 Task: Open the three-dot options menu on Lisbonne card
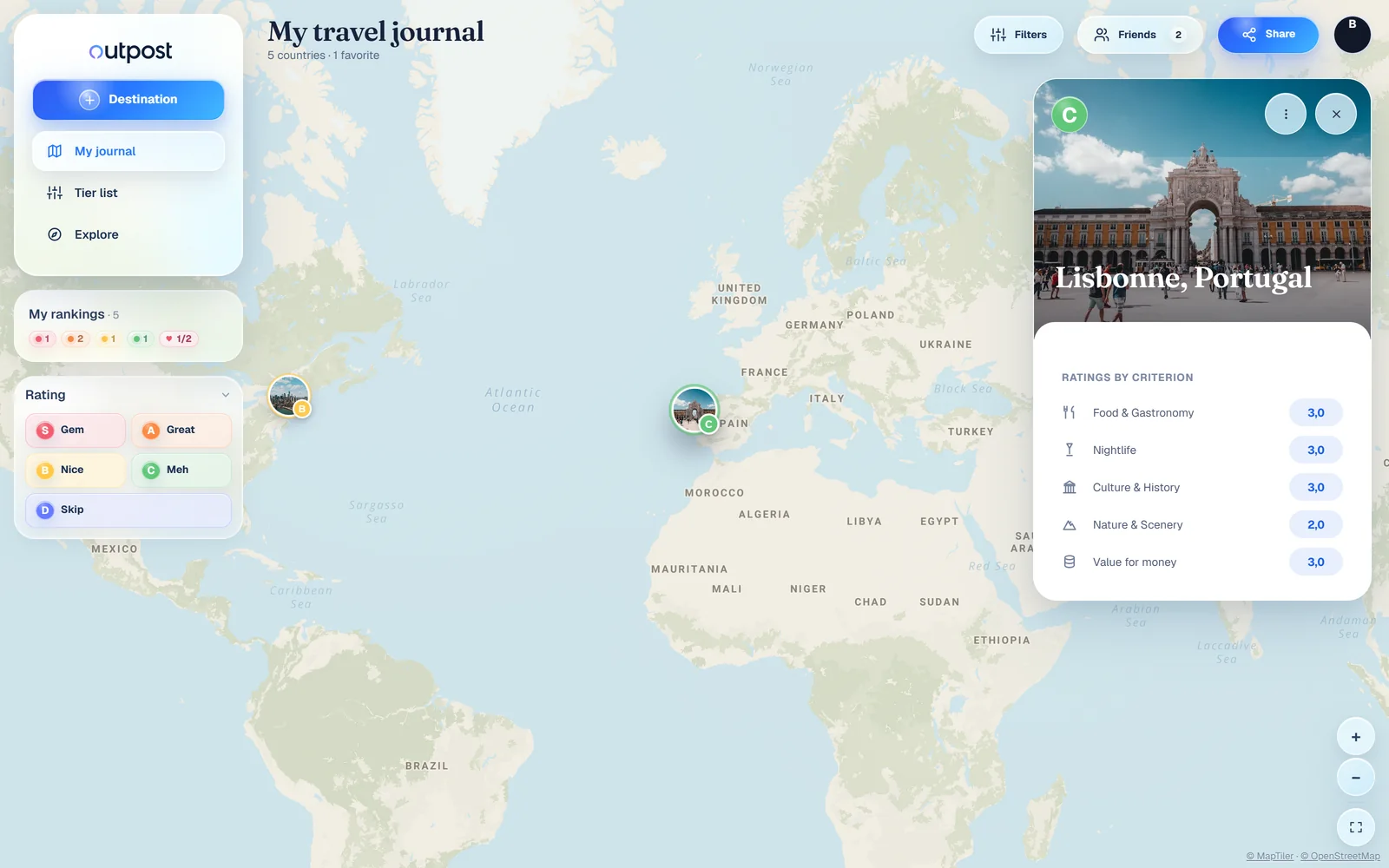click(x=1286, y=114)
